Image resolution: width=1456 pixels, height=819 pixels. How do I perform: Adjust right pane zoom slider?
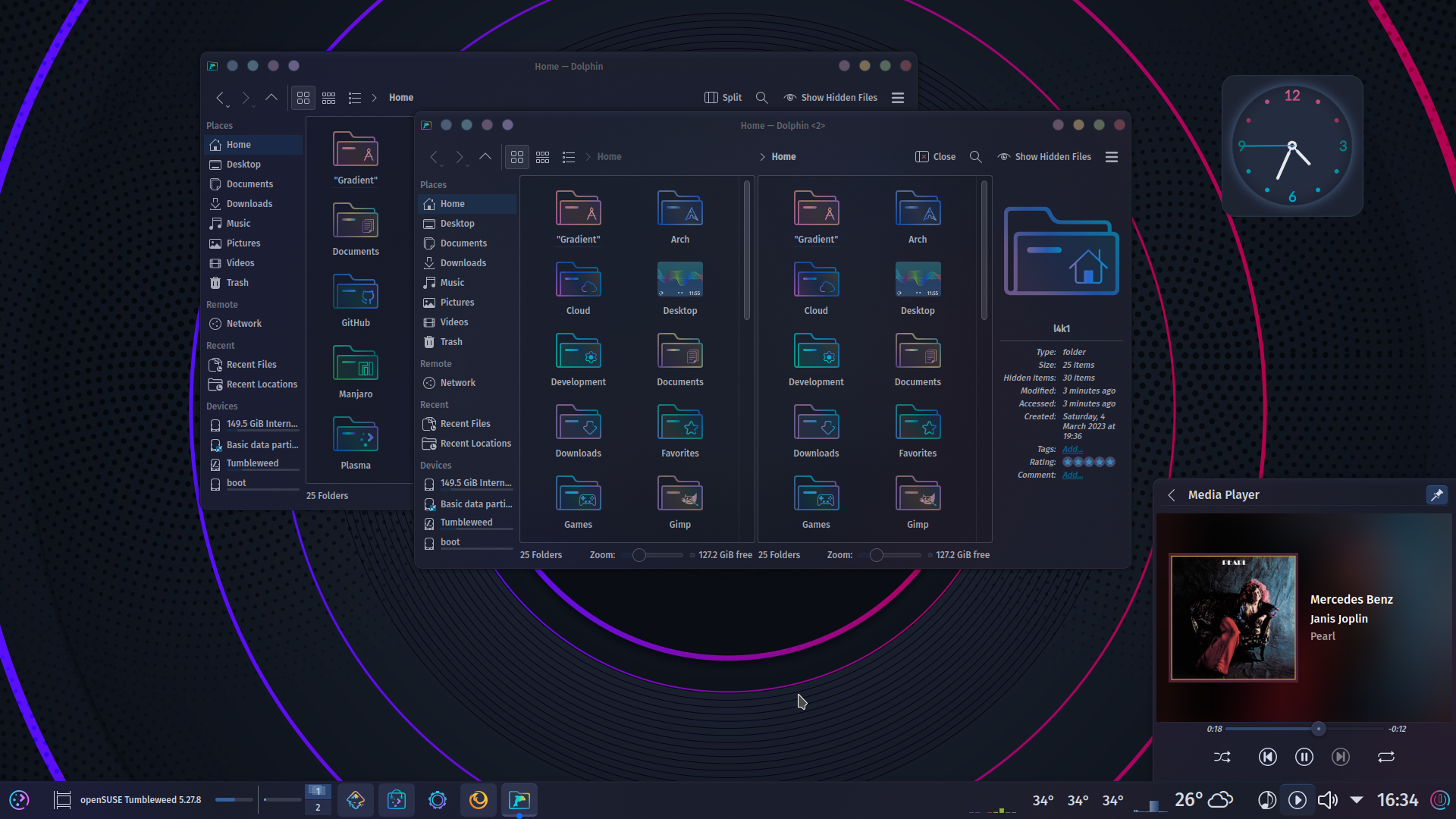(890, 555)
